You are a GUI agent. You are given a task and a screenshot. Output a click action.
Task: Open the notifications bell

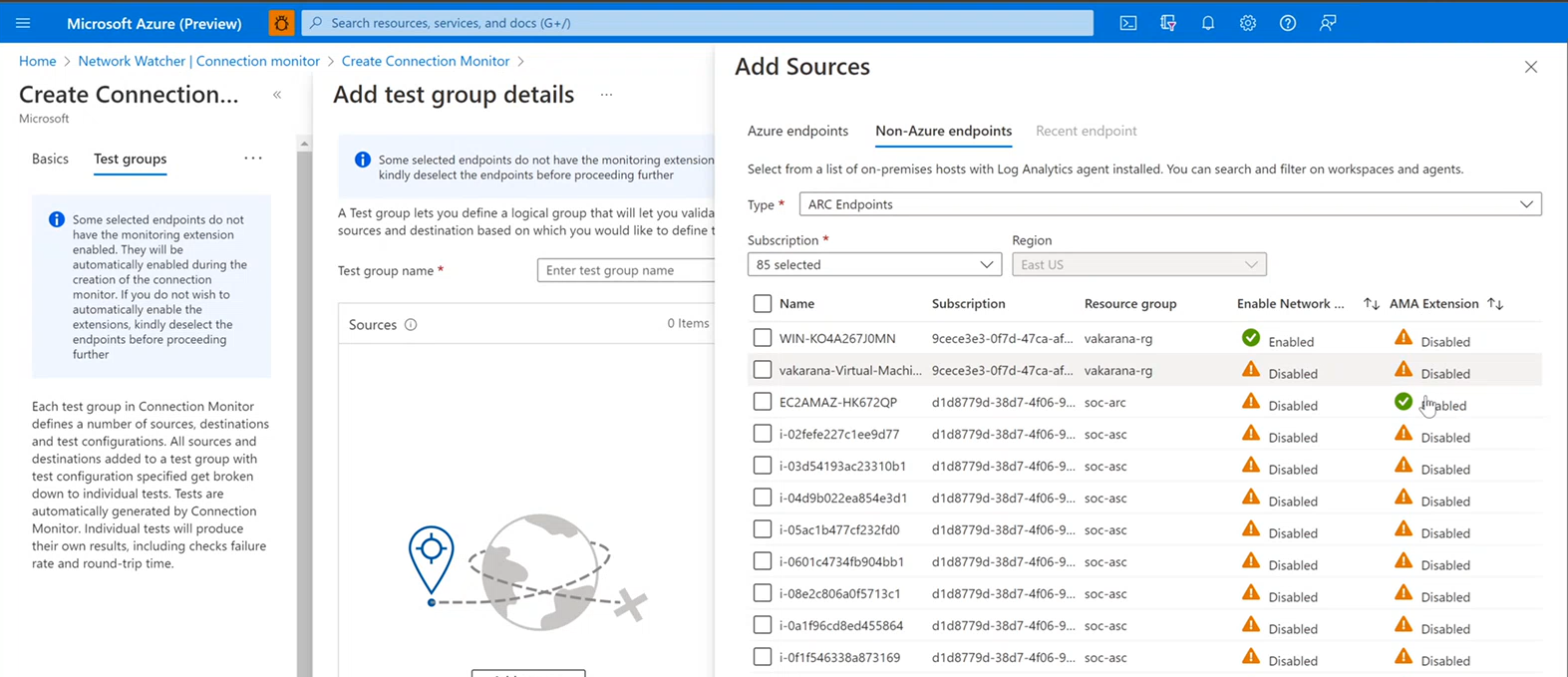(1207, 23)
